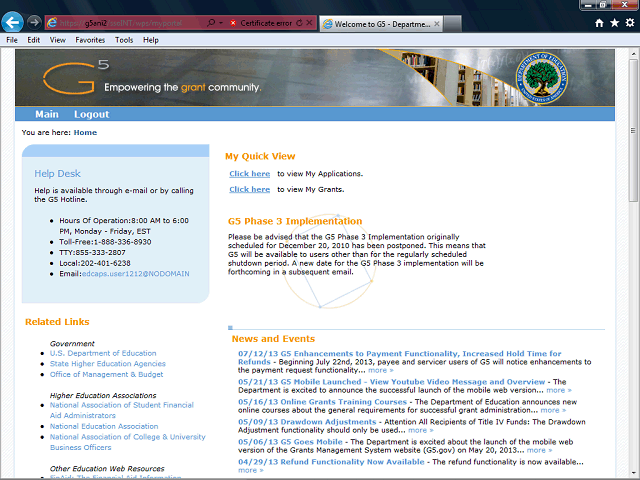
Task: Click the Help Desk panel heading
Action: (x=58, y=173)
